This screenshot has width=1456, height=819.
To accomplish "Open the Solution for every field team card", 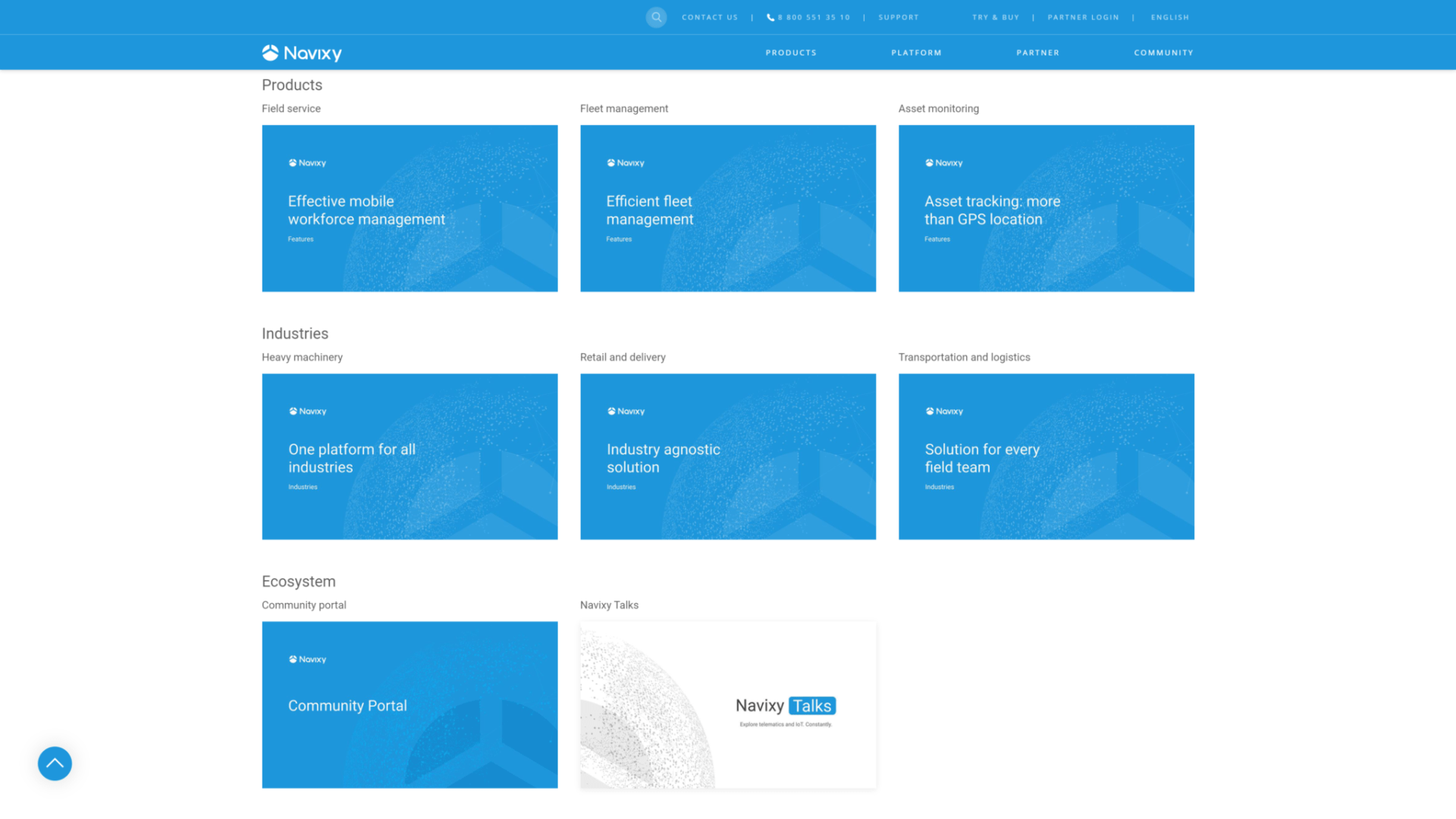I will coord(1046,457).
